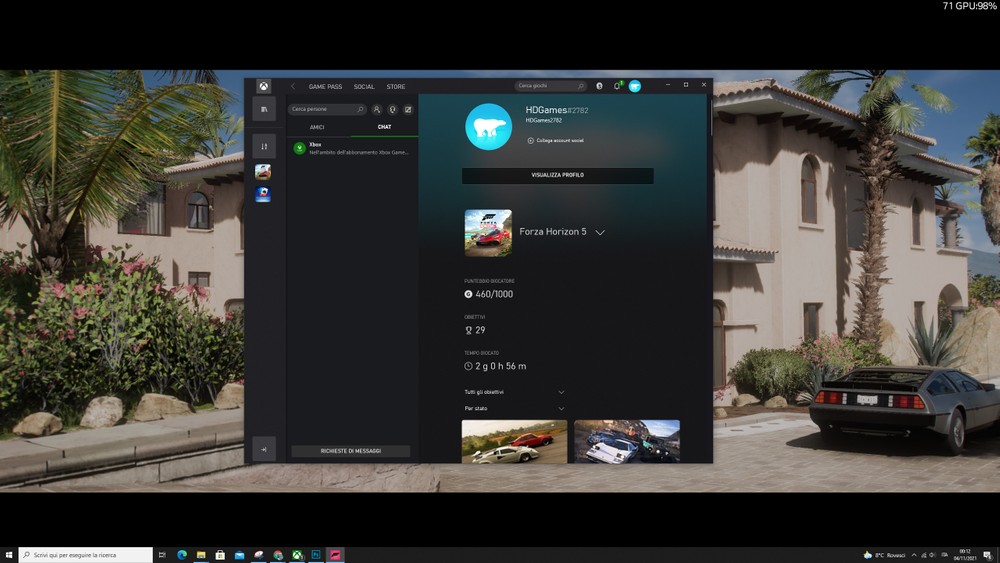This screenshot has width=1000, height=563.
Task: Open the Game Pass tab
Action: (325, 87)
